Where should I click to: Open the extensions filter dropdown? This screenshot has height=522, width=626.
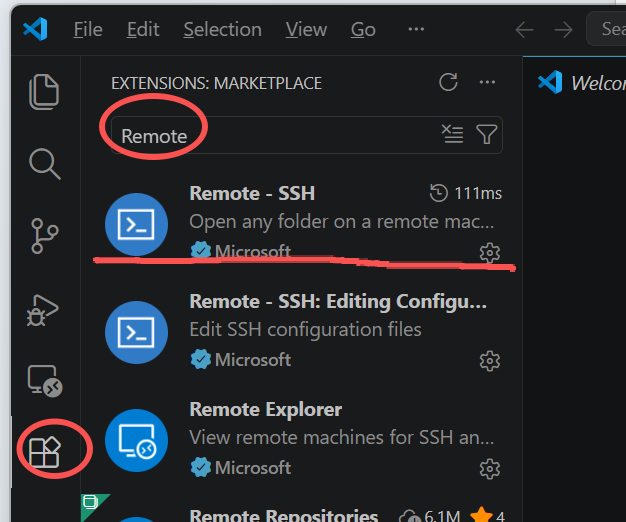487,134
